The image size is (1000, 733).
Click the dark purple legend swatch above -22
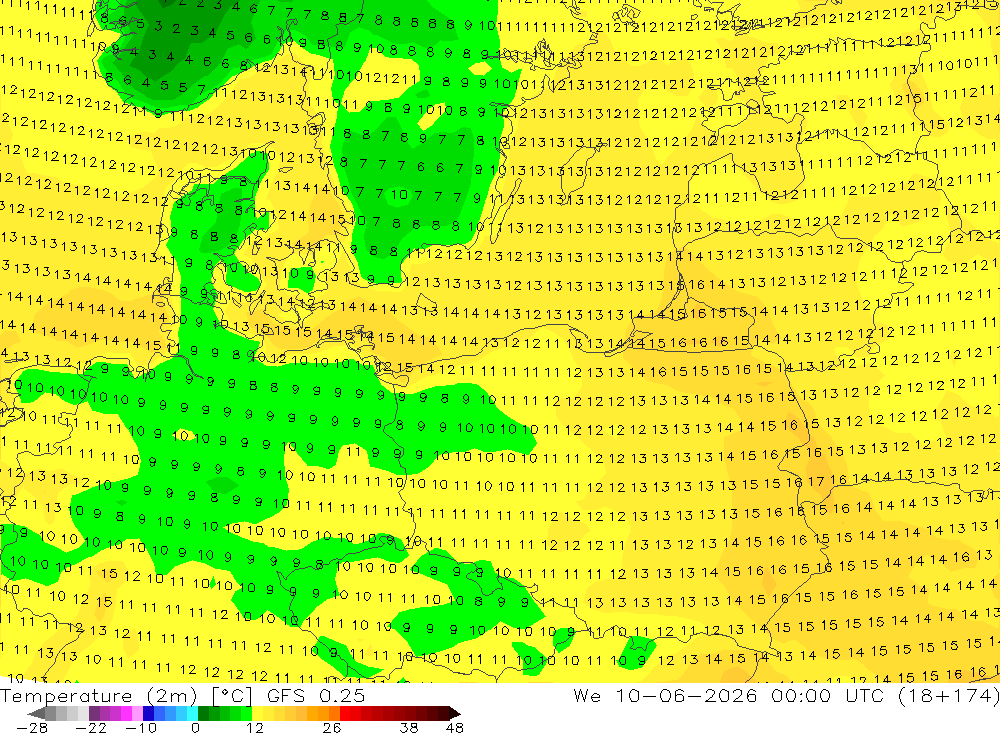(94, 714)
